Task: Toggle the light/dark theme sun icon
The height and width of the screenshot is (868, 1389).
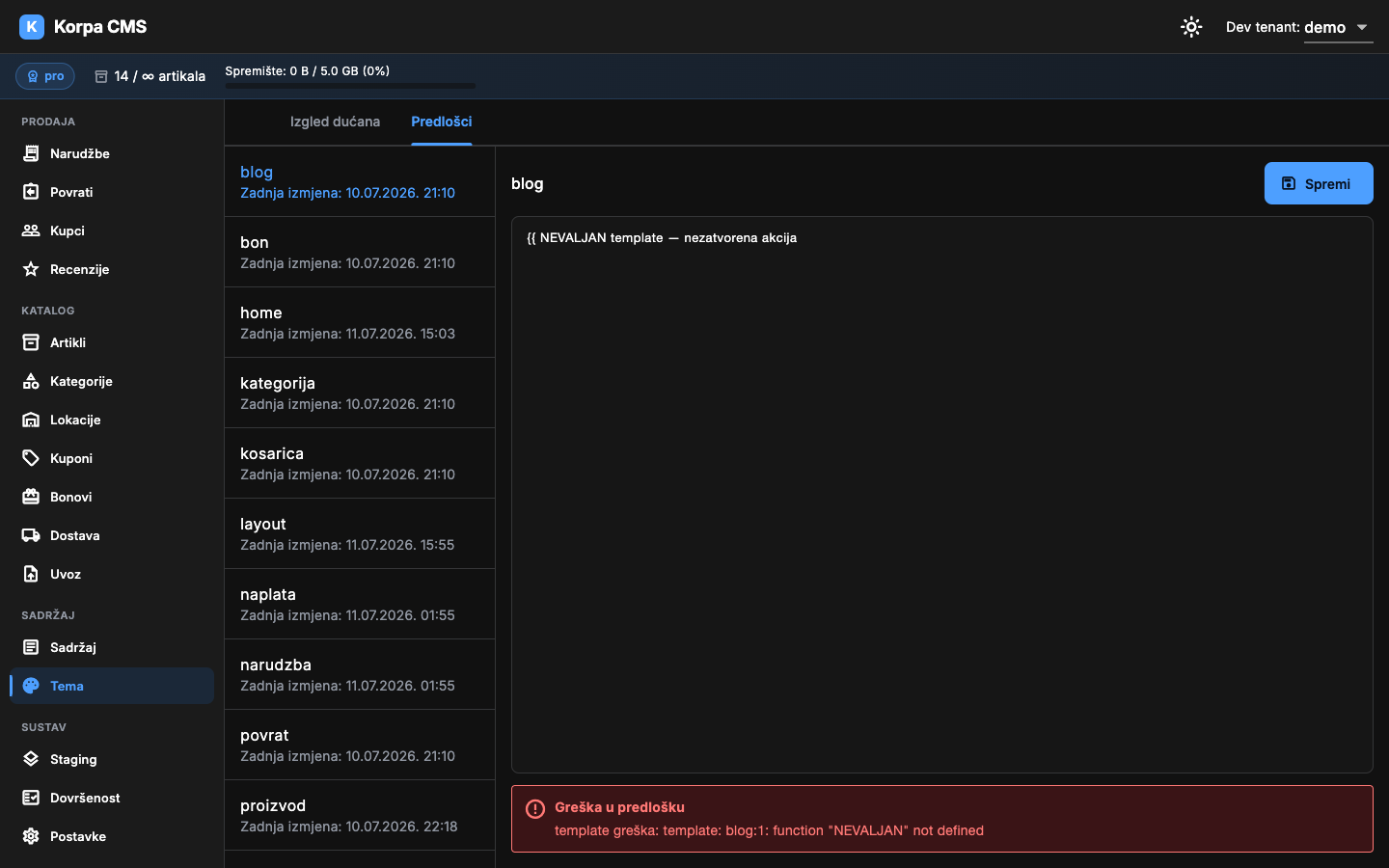Action: tap(1191, 27)
